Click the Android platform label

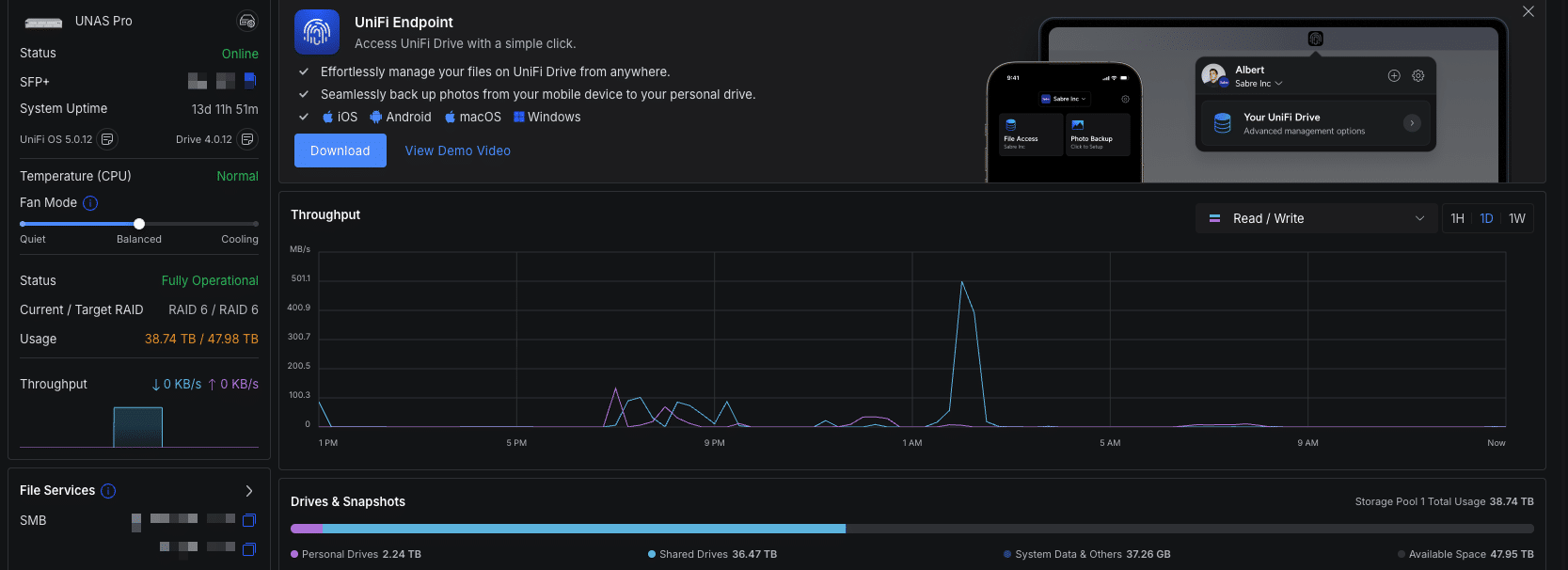point(401,118)
